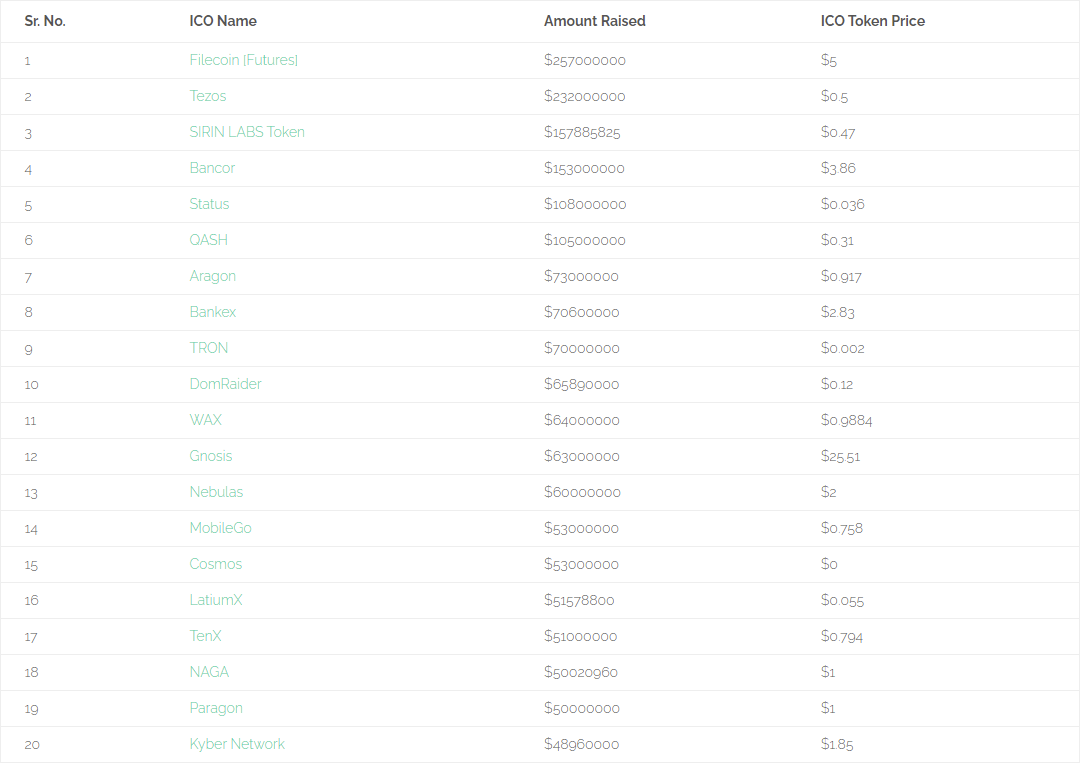Open the MobileGo ICO page
Image resolution: width=1080 pixels, height=763 pixels.
pyautogui.click(x=220, y=527)
